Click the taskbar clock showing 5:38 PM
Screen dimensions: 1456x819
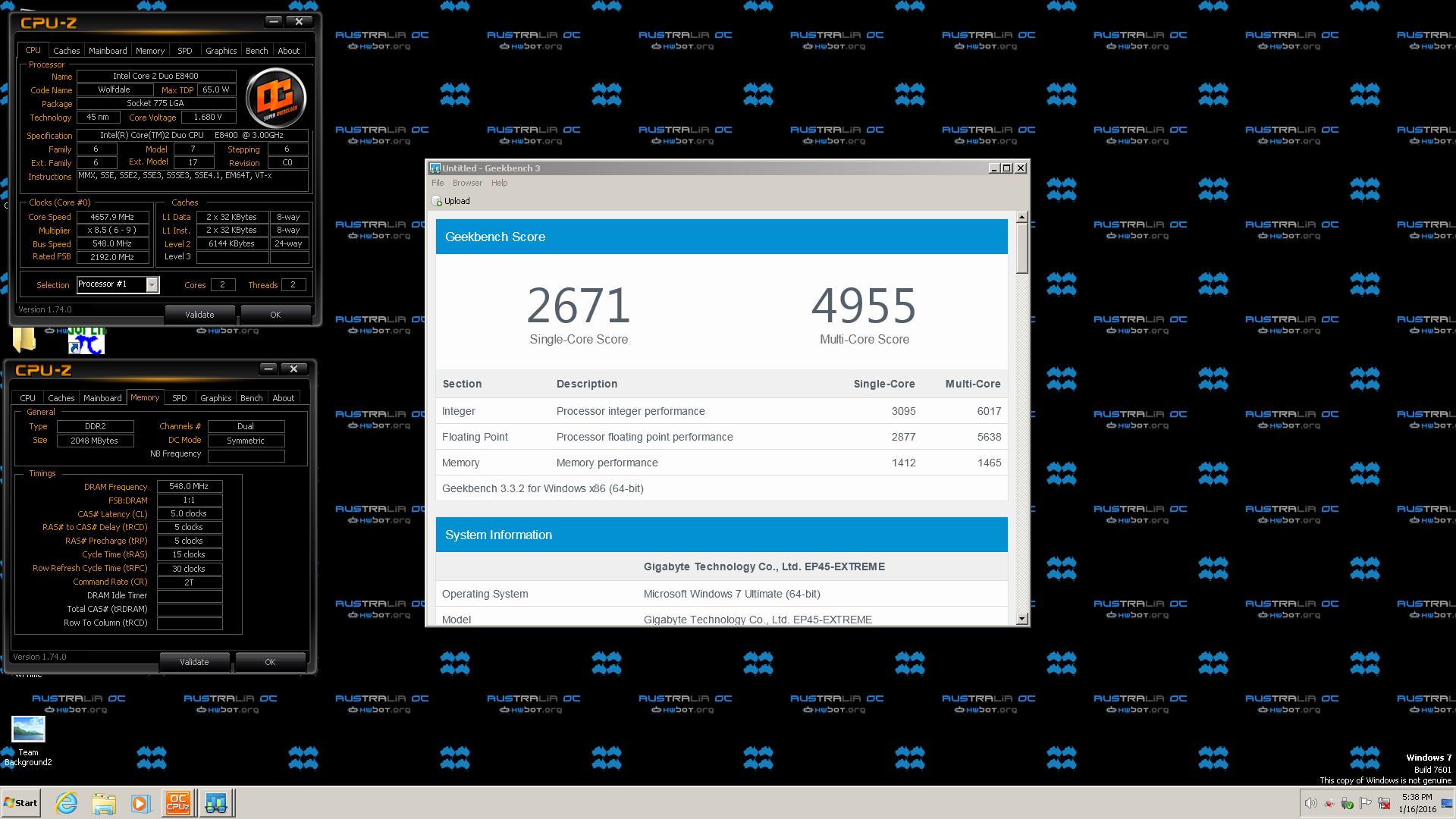[1417, 803]
